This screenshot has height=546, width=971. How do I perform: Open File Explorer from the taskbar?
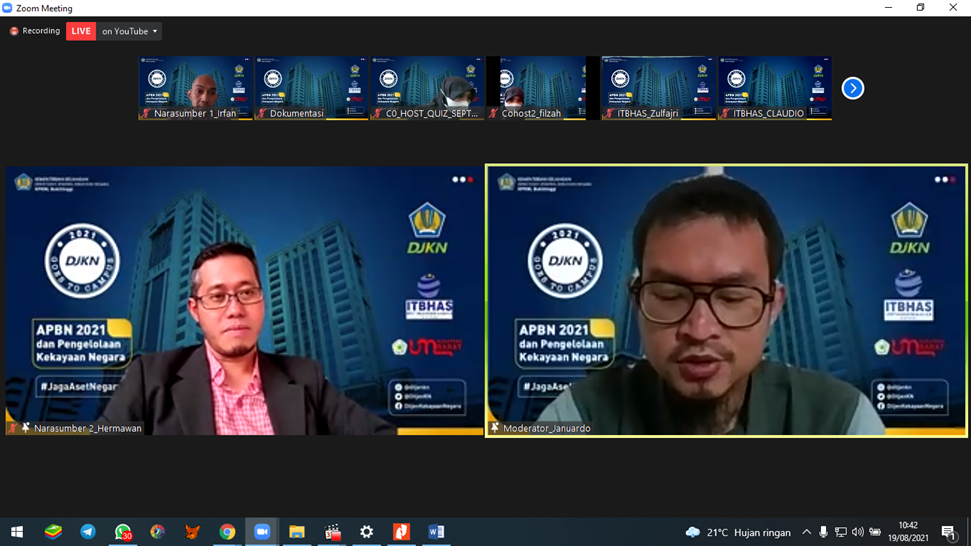click(x=297, y=532)
